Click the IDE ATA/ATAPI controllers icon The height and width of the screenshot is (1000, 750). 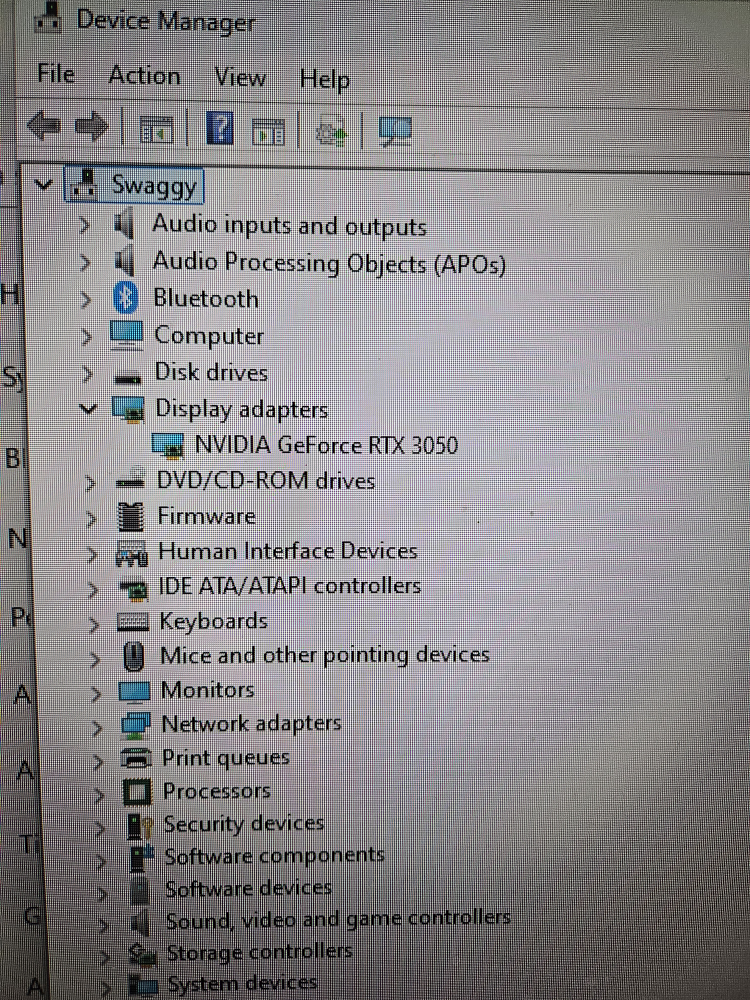tap(135, 589)
